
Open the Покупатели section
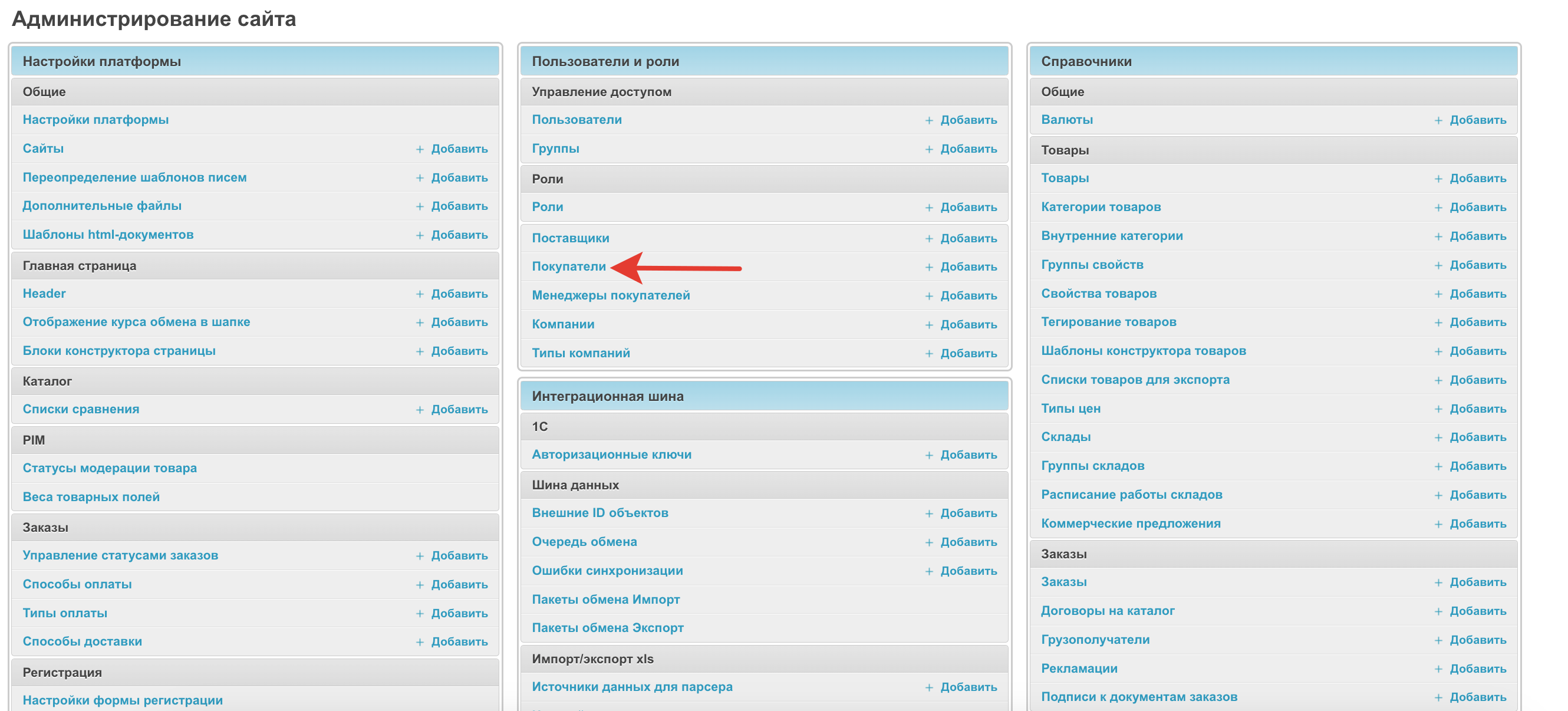[x=568, y=266]
